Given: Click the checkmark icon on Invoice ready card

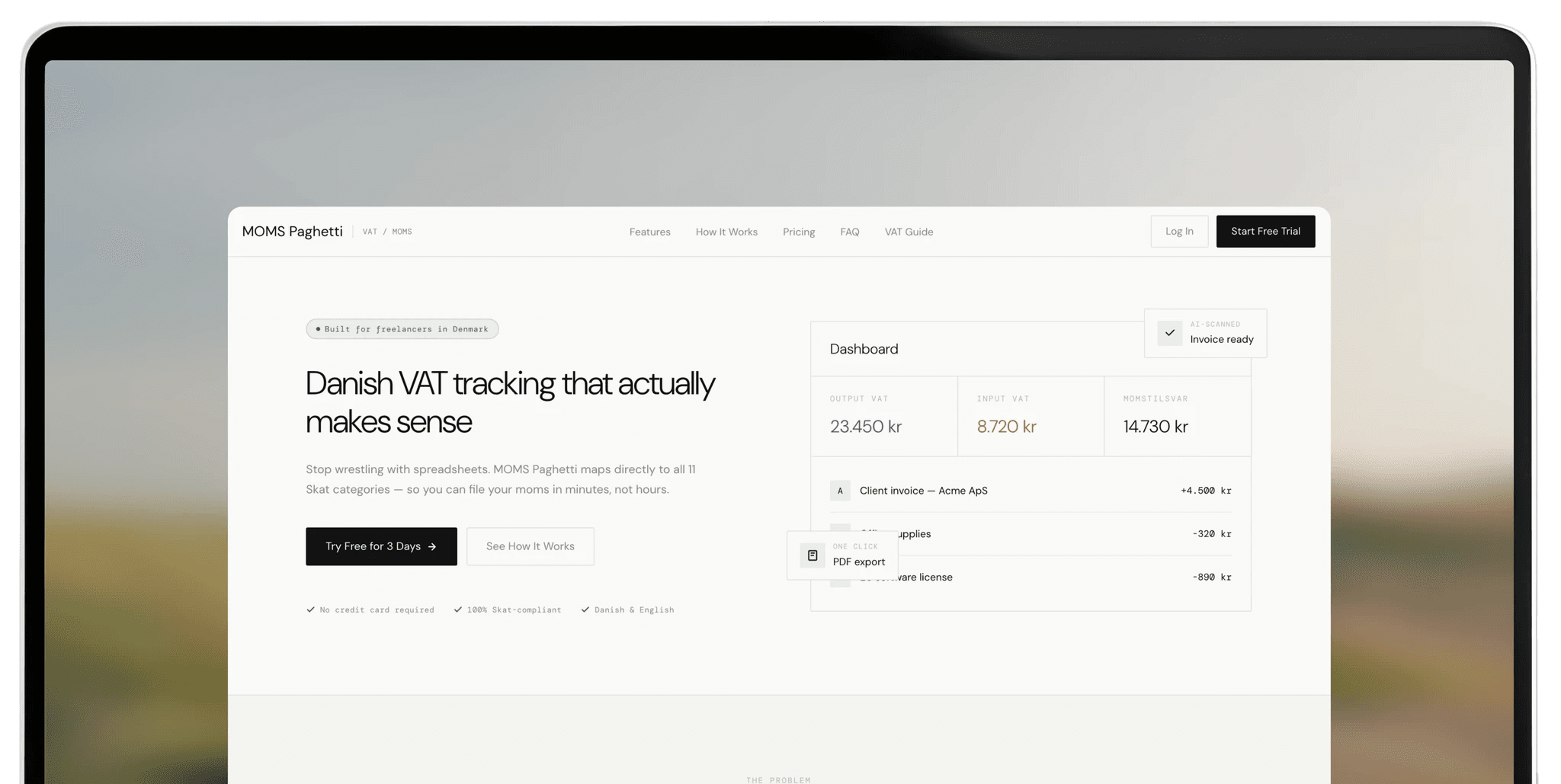Looking at the screenshot, I should [1169, 333].
